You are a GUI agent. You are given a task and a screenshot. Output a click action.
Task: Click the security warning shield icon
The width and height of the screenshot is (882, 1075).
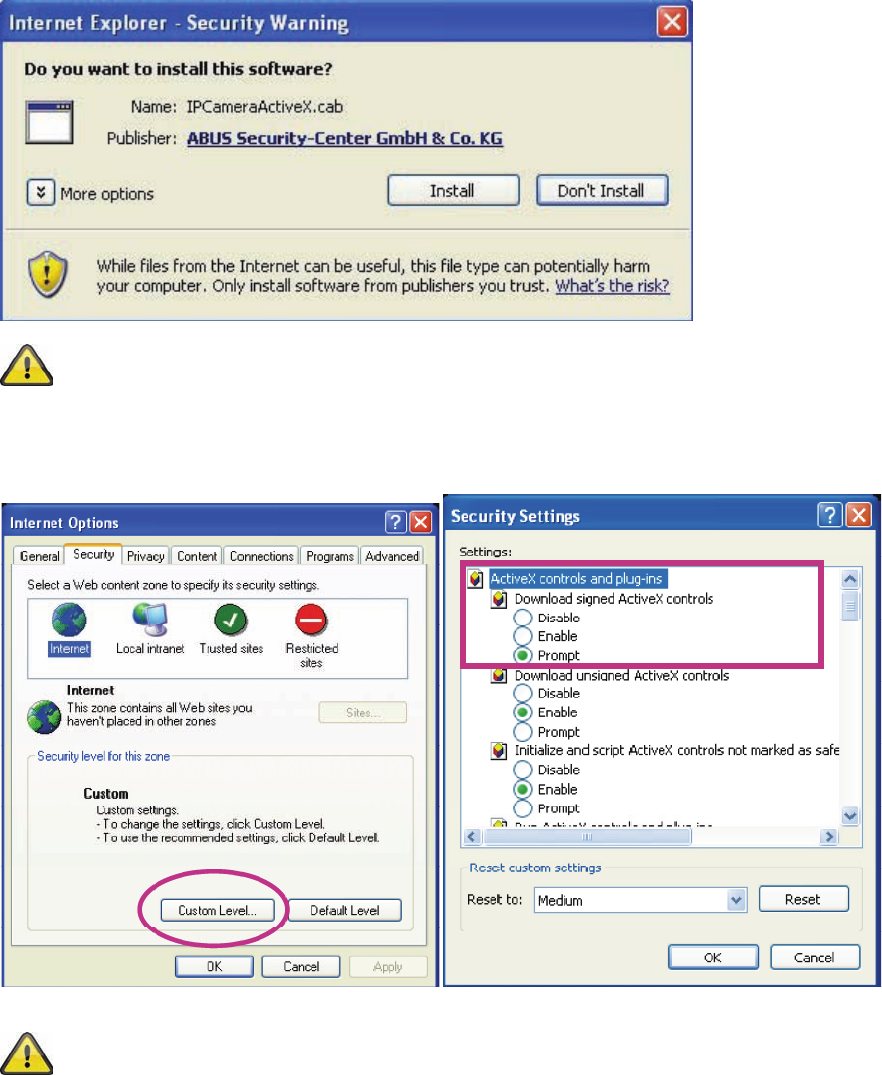coord(47,274)
